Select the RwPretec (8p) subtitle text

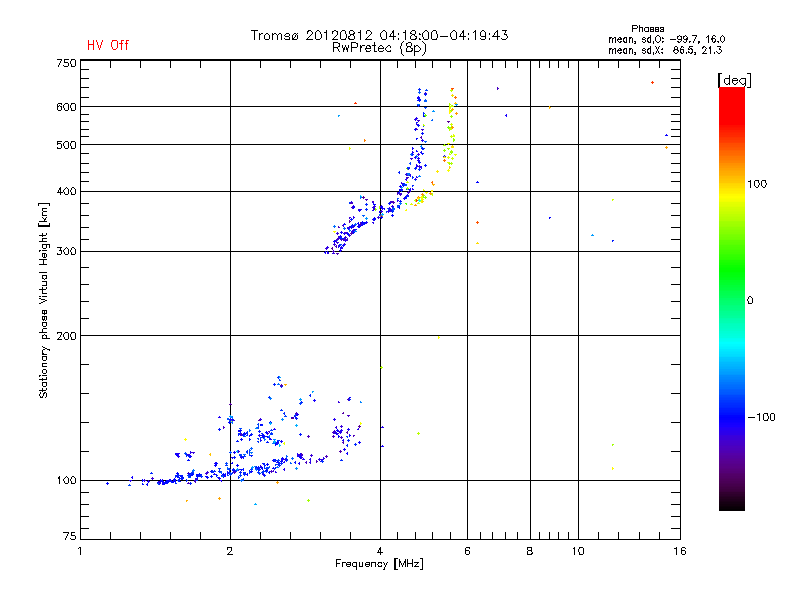pos(379,48)
